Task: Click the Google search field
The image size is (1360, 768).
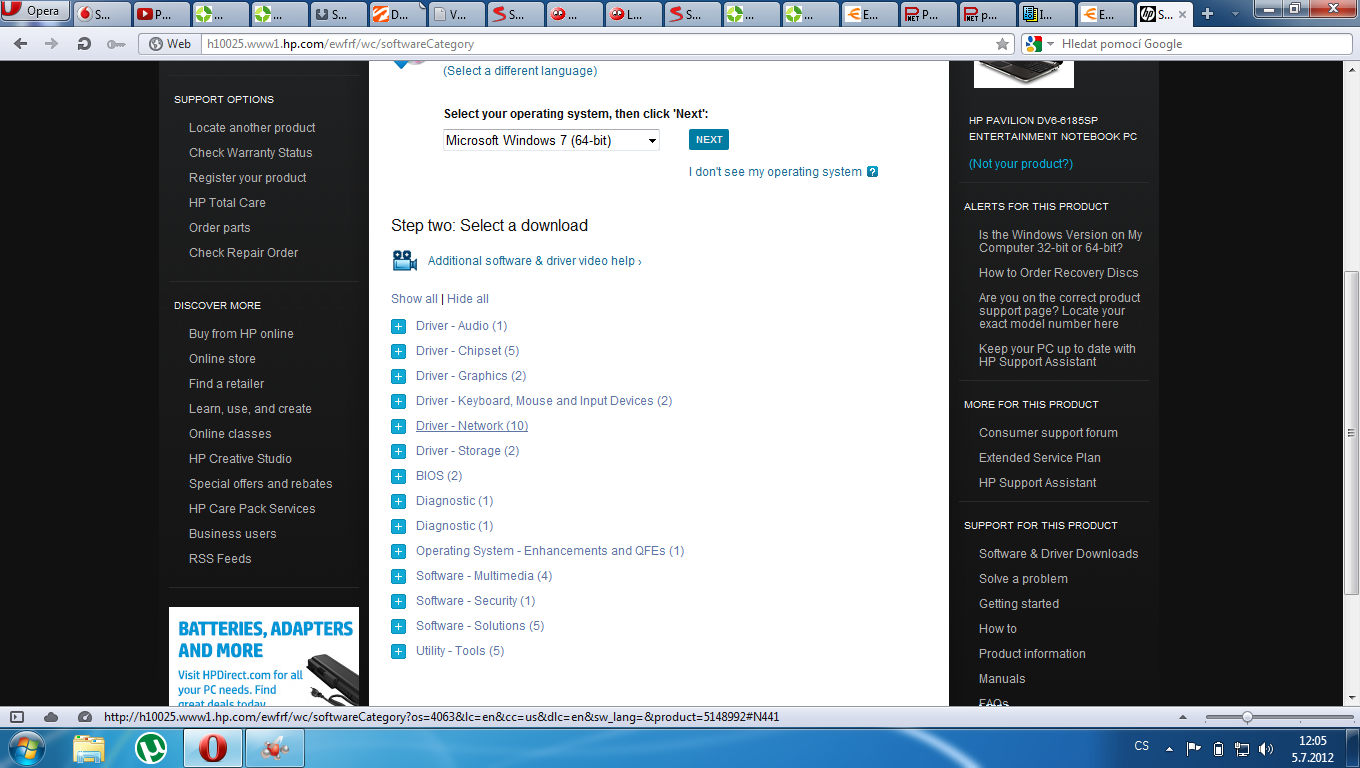Action: pyautogui.click(x=1205, y=44)
